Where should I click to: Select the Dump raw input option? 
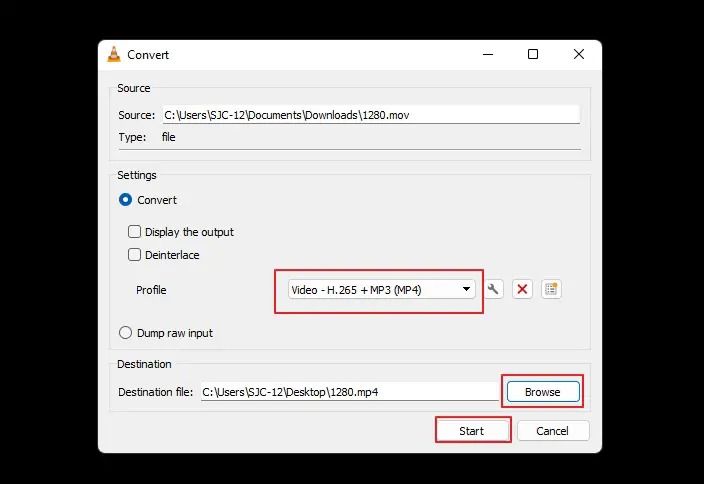pyautogui.click(x=125, y=333)
